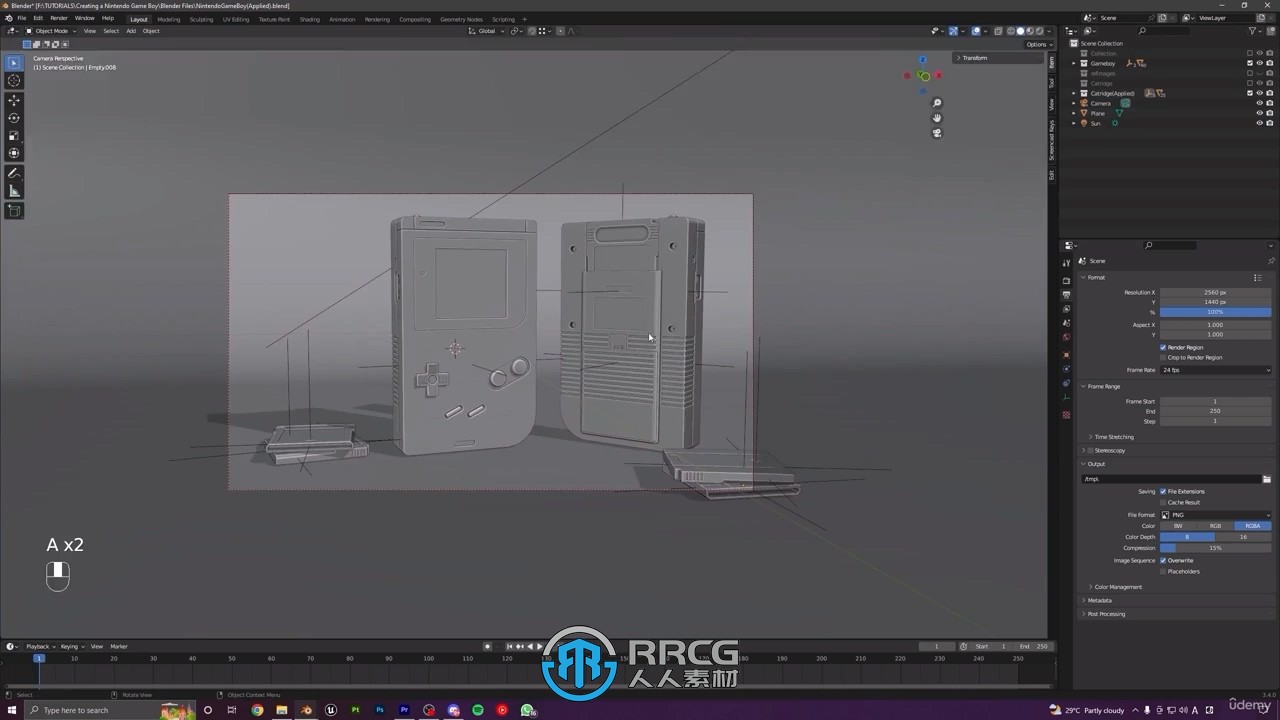Select the Add Cube tool
1280x720 pixels.
(14, 210)
